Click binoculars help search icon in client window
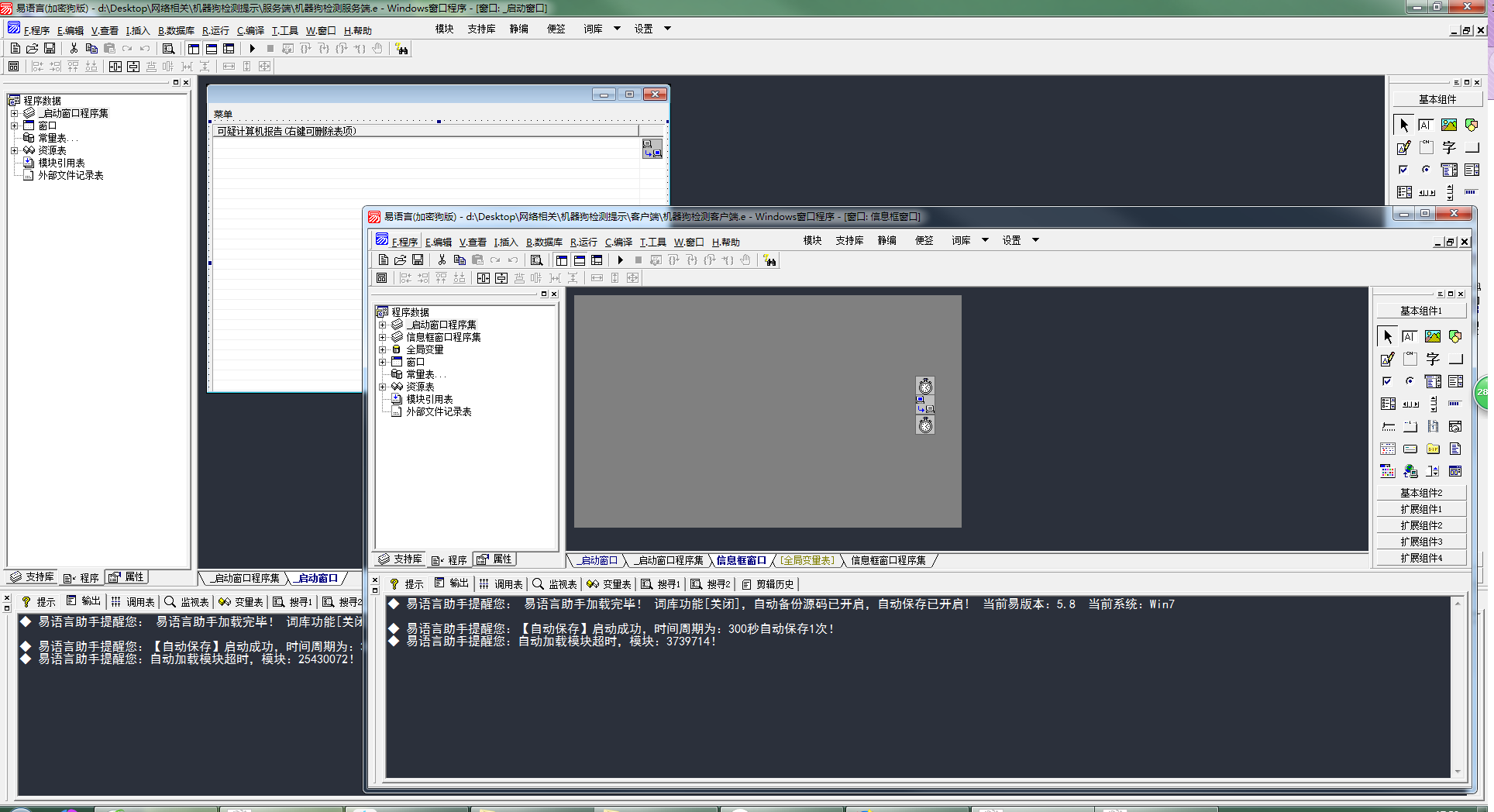The width and height of the screenshot is (1494, 812). [x=769, y=260]
